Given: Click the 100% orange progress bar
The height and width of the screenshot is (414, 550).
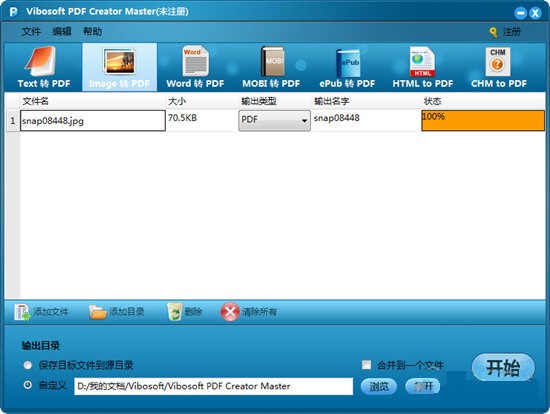Looking at the screenshot, I should pyautogui.click(x=483, y=121).
